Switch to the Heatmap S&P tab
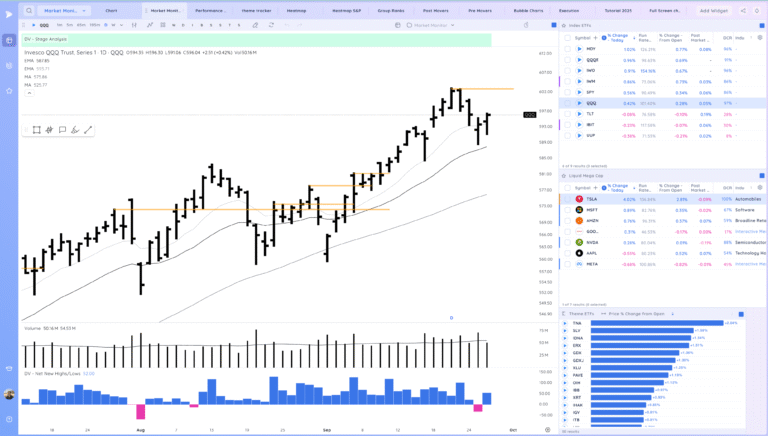768x436 pixels. point(346,10)
